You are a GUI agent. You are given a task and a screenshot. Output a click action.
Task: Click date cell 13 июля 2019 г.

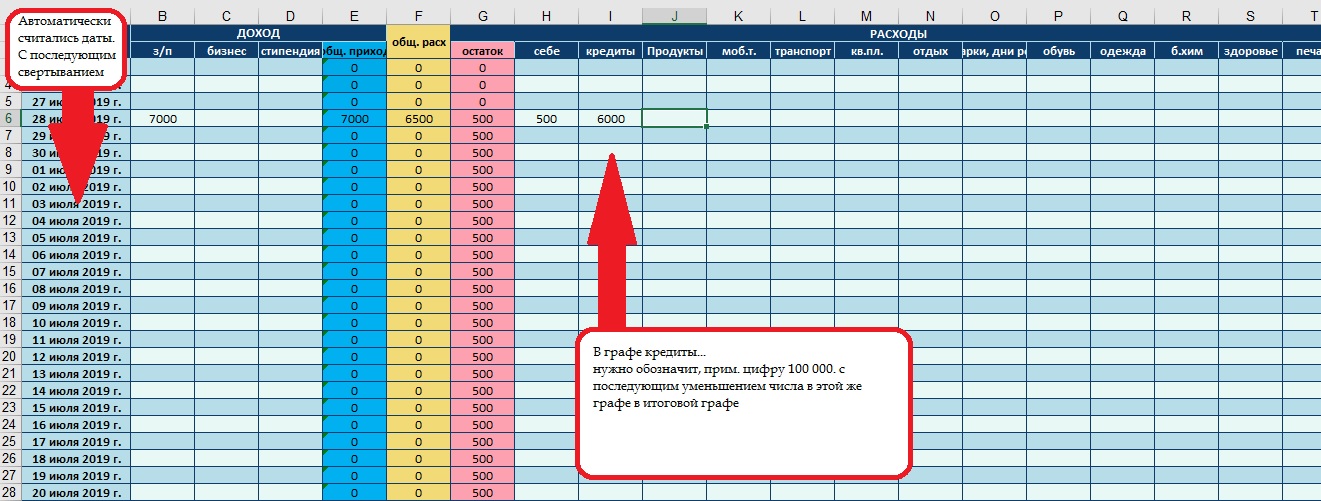click(75, 373)
